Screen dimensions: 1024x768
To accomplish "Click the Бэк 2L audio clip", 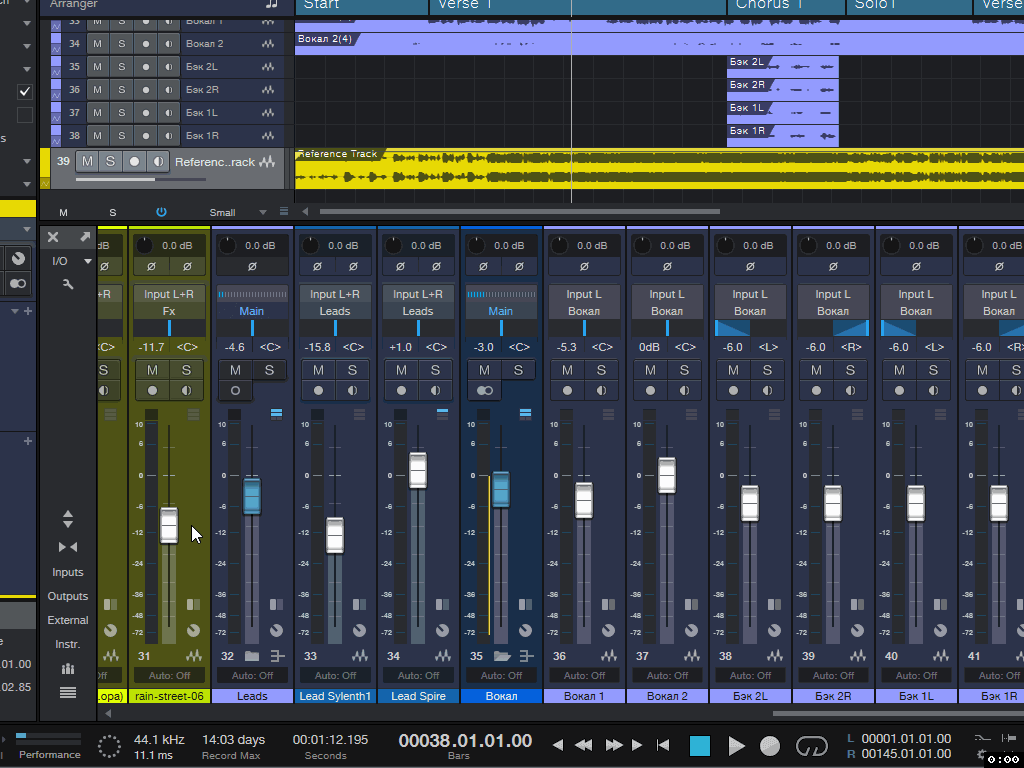I will (782, 67).
